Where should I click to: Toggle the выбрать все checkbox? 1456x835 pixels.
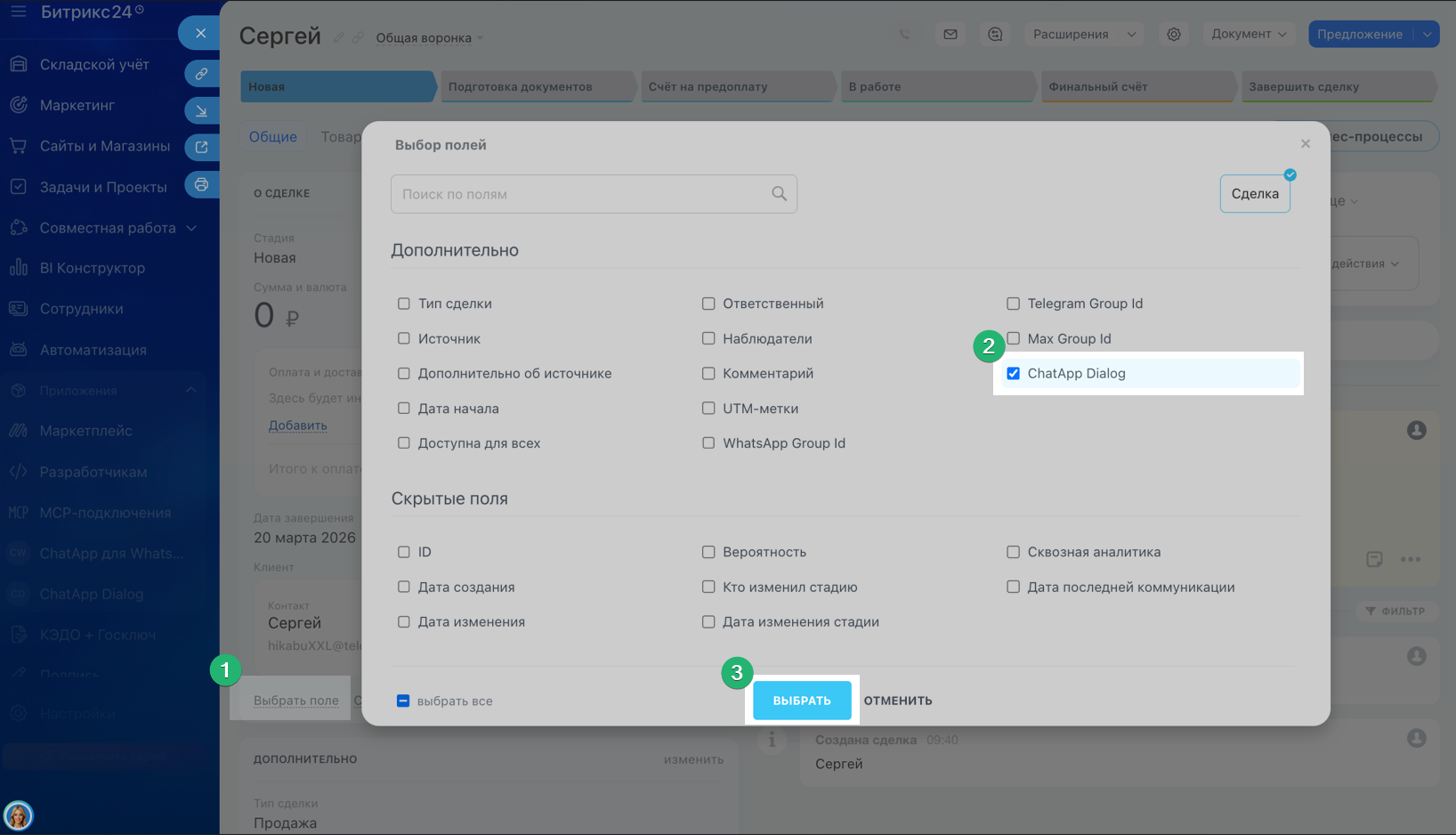click(403, 701)
